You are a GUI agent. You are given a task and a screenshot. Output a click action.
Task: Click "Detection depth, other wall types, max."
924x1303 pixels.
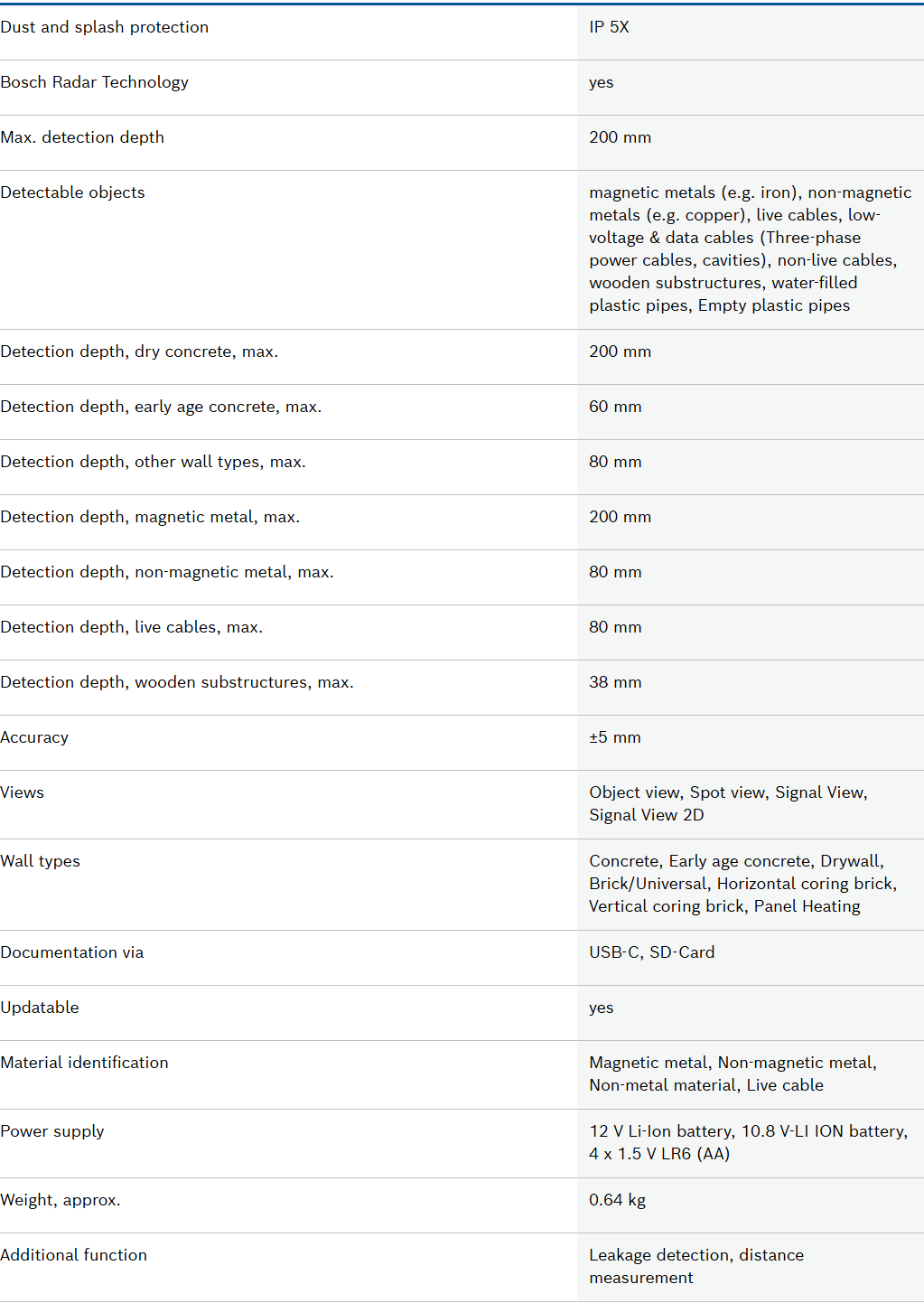click(154, 462)
